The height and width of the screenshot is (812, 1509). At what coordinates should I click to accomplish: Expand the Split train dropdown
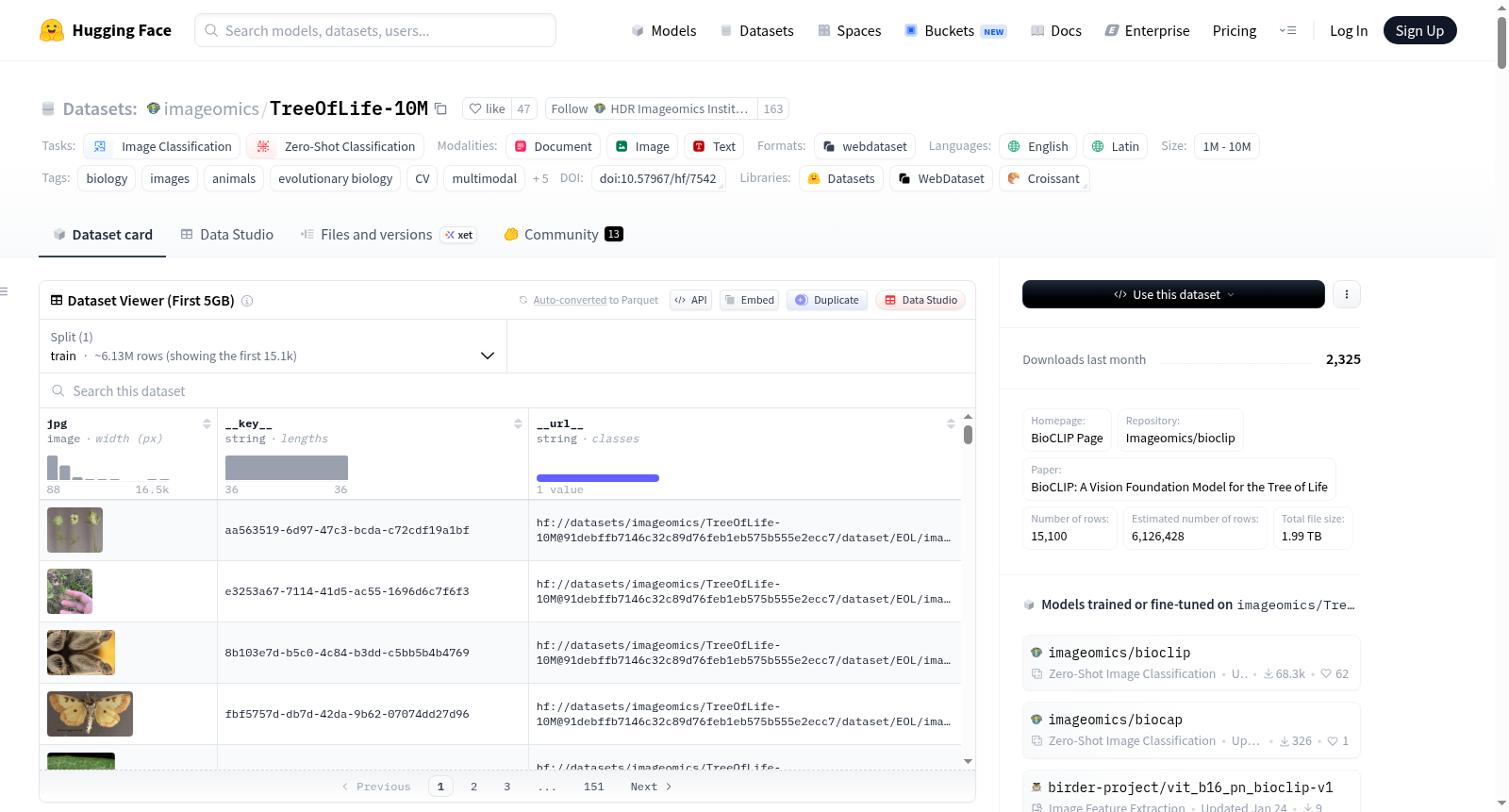[x=273, y=346]
